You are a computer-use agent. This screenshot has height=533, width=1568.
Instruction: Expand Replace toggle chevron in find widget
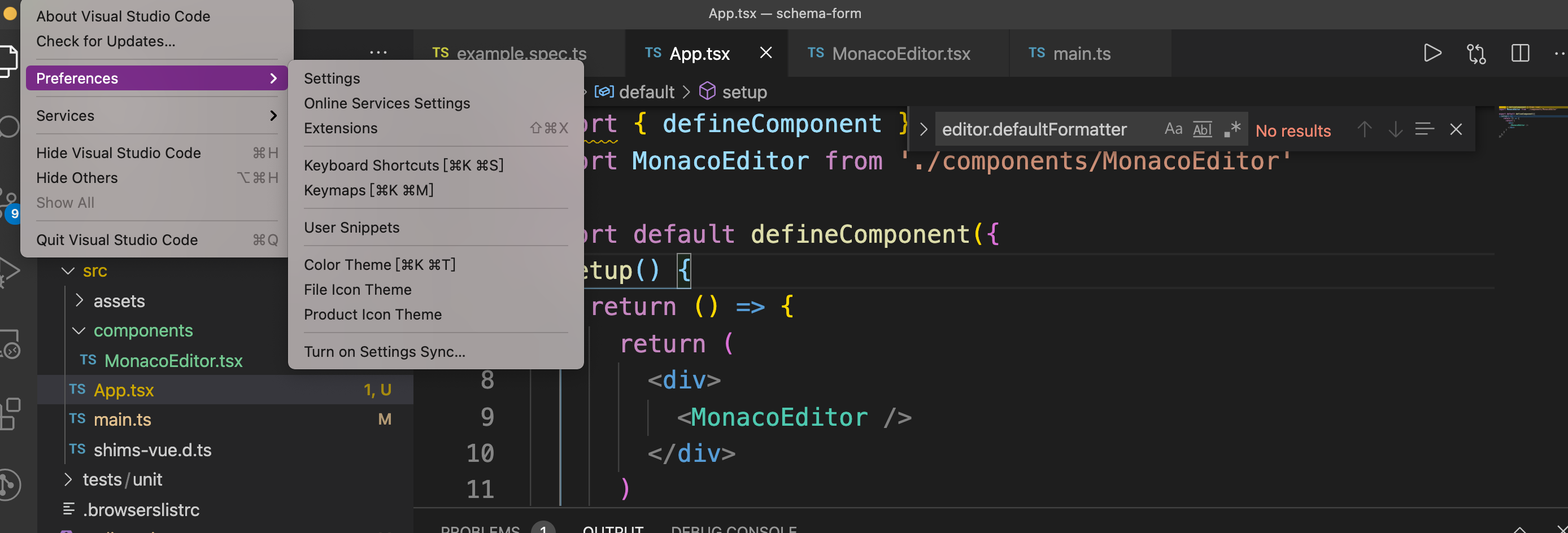923,129
